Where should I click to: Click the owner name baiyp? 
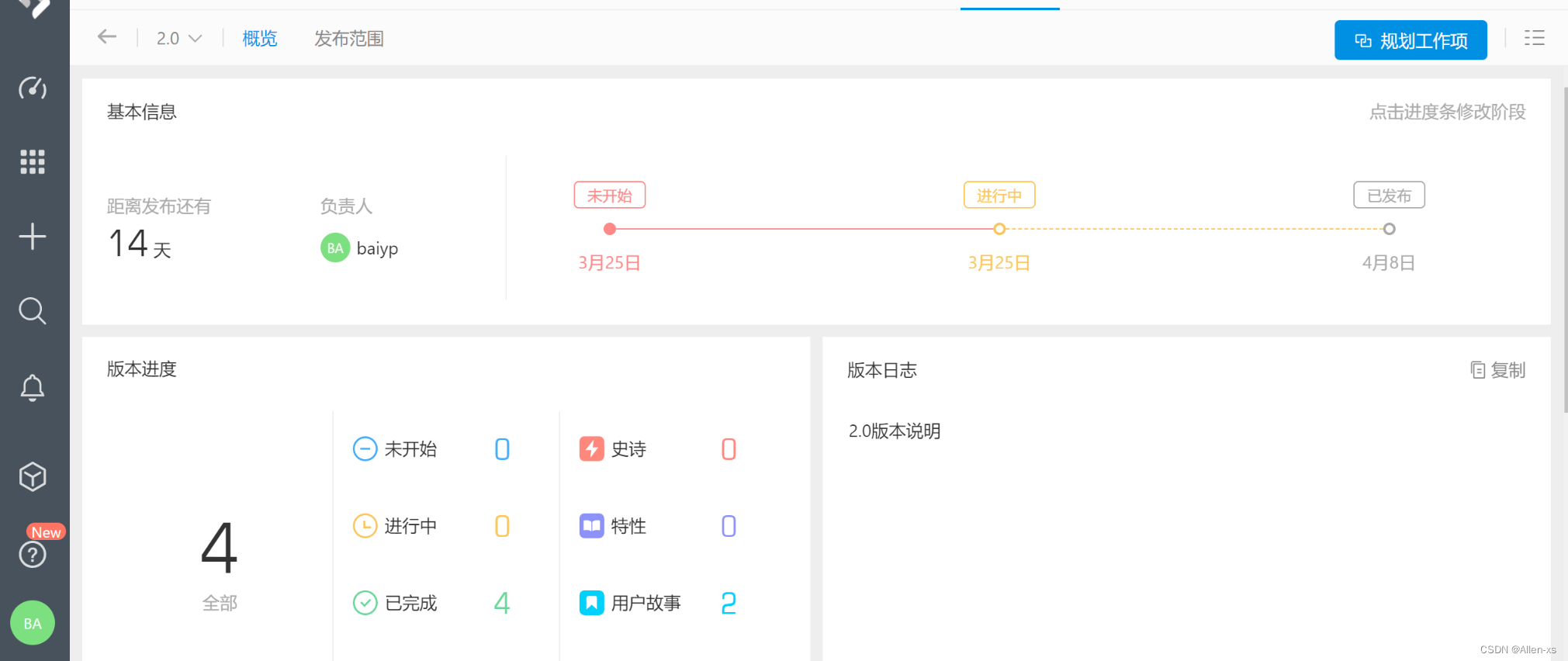pyautogui.click(x=377, y=248)
